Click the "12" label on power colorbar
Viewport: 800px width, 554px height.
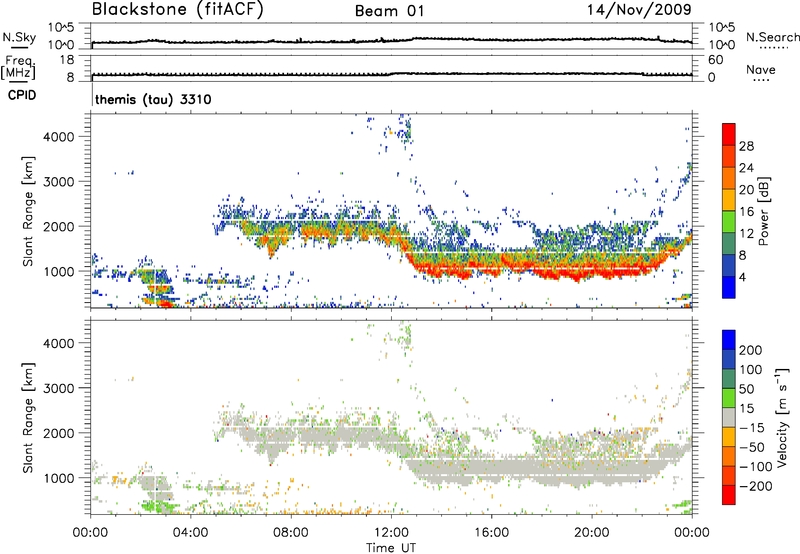pyautogui.click(x=746, y=234)
